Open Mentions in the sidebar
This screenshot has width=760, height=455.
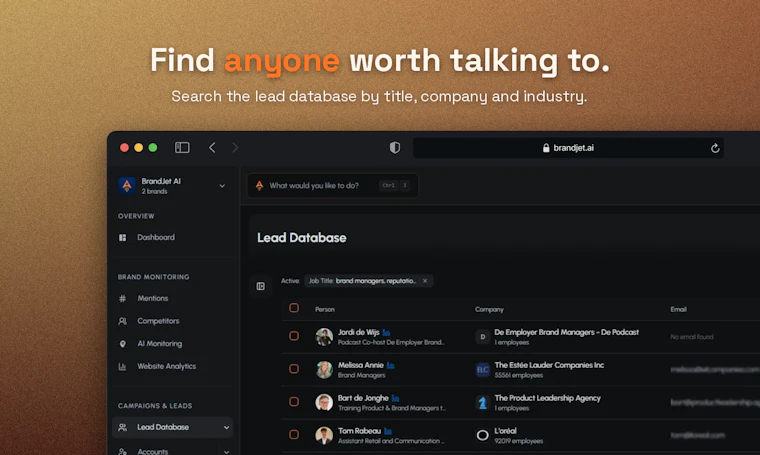point(153,298)
